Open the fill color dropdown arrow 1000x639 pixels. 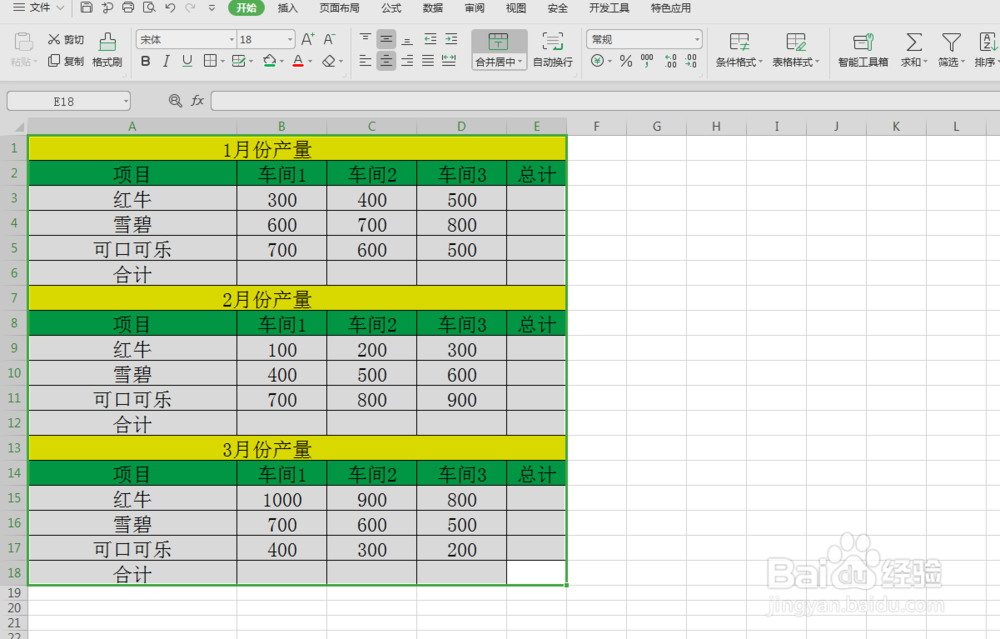[282, 62]
